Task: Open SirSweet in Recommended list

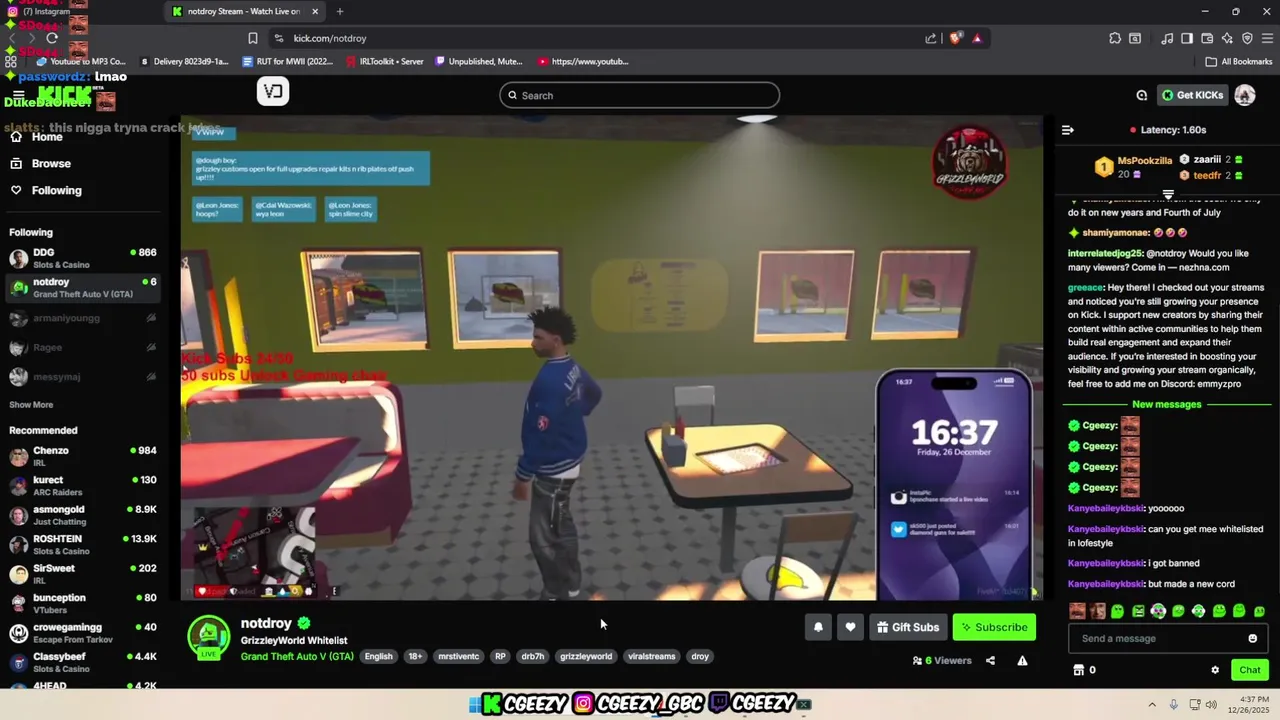Action: (83, 574)
